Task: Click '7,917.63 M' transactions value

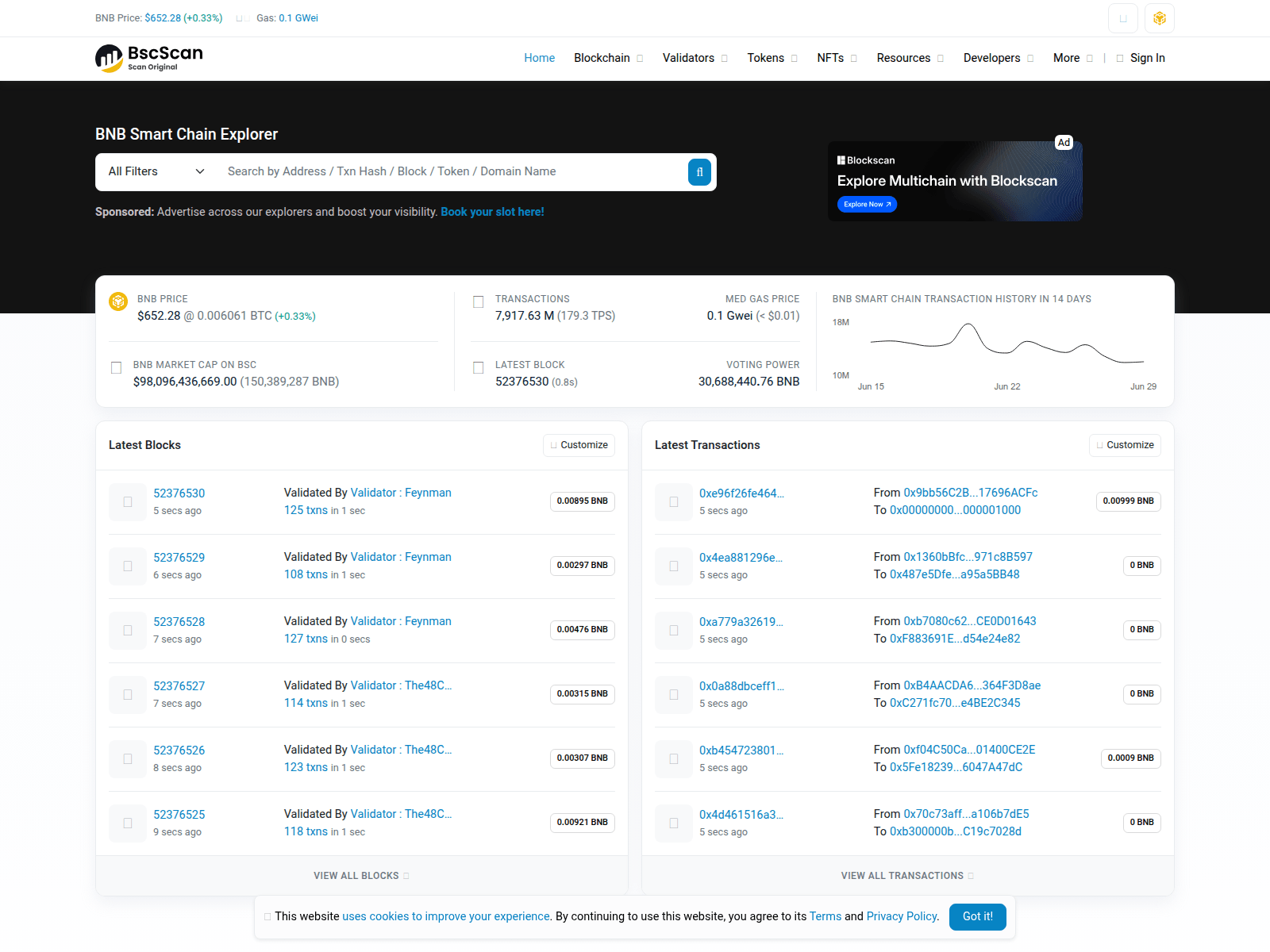Action: pos(525,316)
